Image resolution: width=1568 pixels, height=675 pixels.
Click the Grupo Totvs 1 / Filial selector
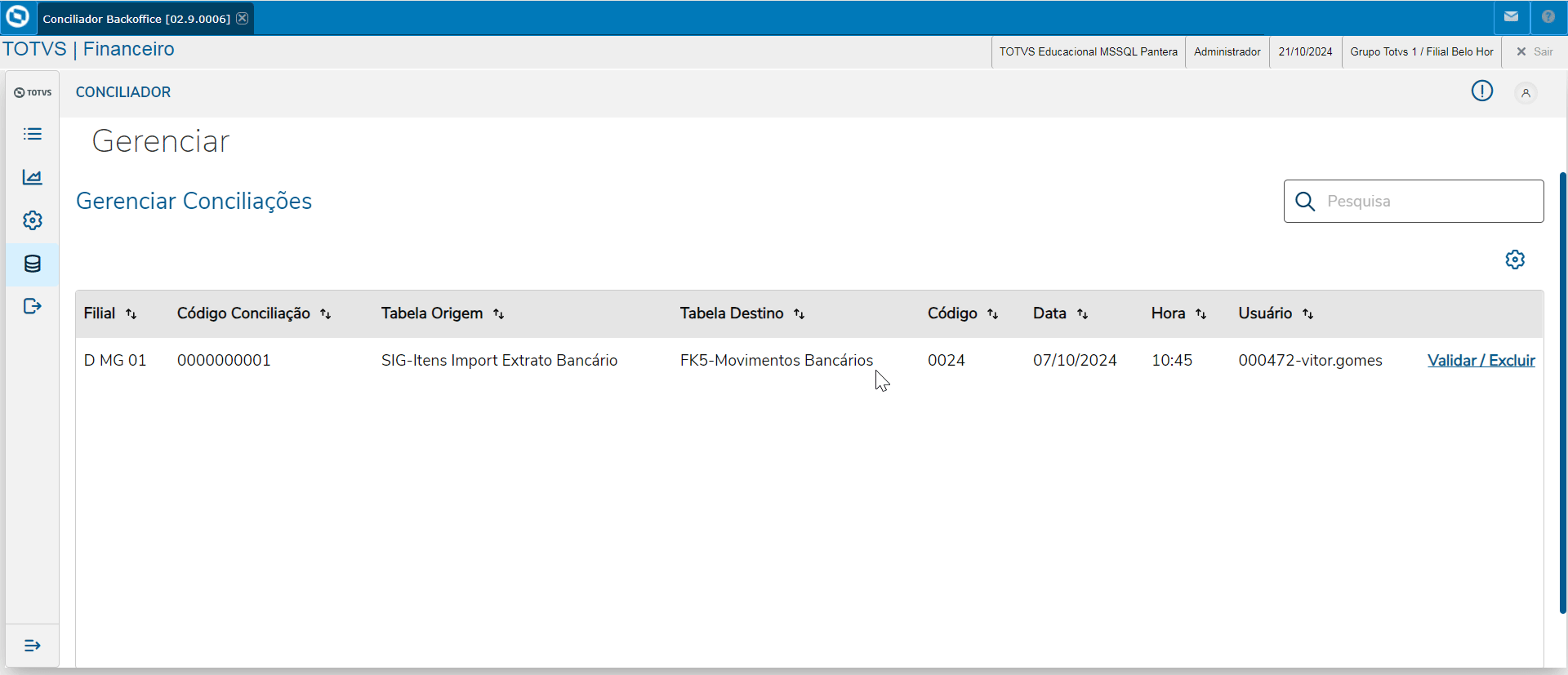pos(1421,51)
